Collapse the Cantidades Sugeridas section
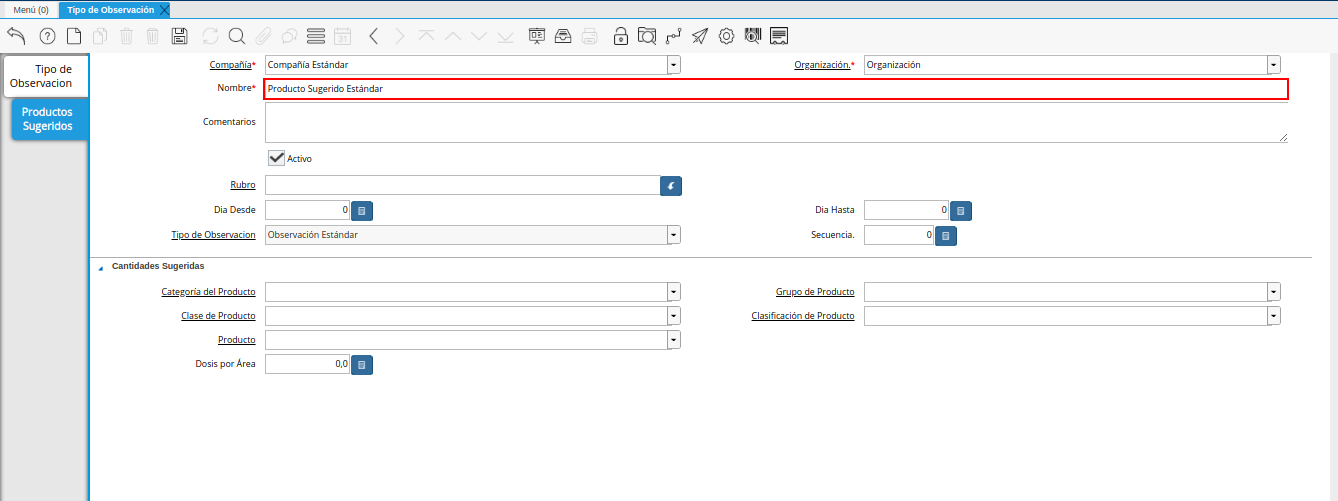 click(100, 268)
